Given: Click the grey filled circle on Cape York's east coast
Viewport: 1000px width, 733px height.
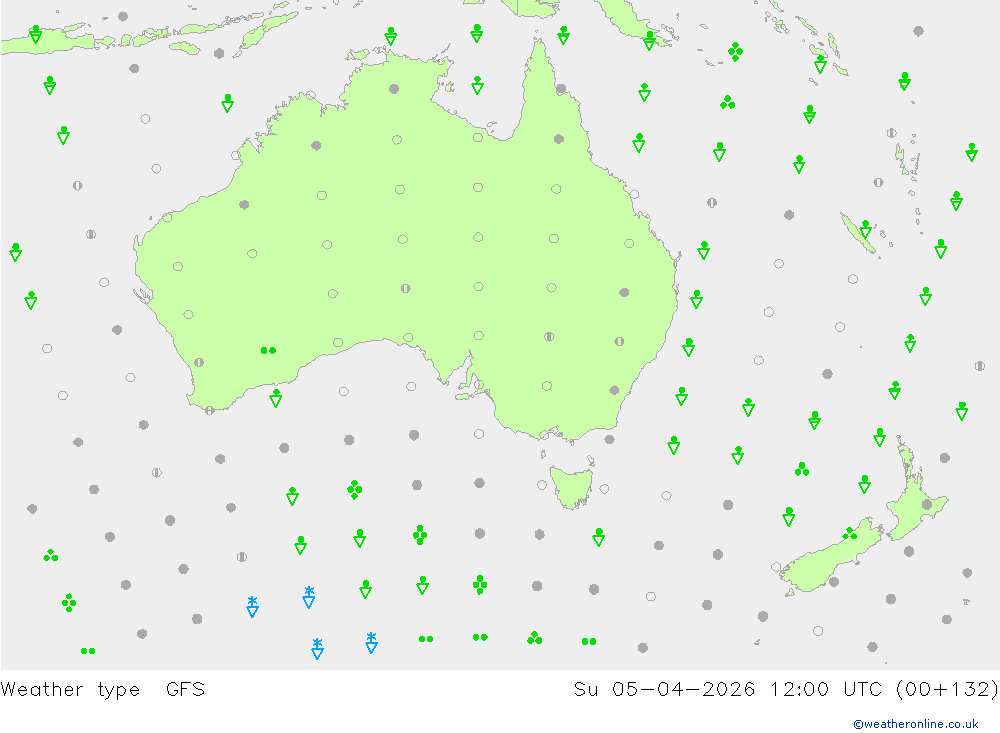Looking at the screenshot, I should [x=561, y=89].
